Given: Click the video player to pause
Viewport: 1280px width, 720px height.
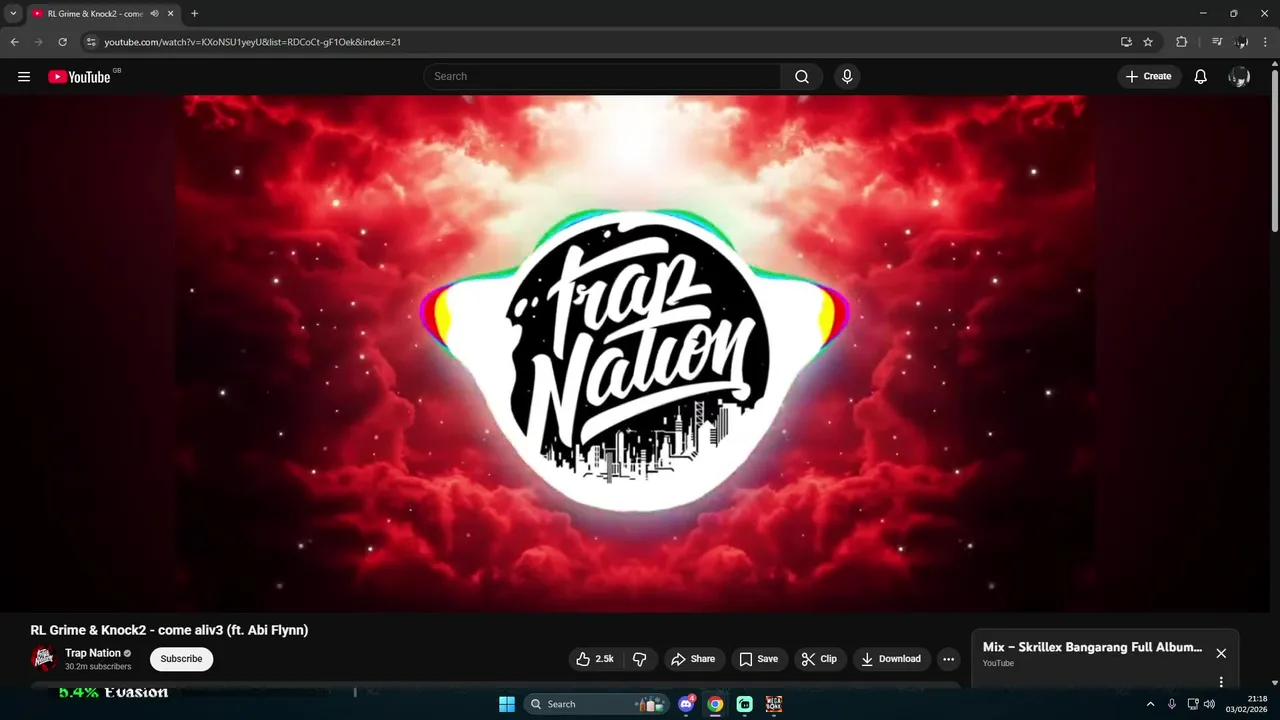Looking at the screenshot, I should pyautogui.click(x=635, y=353).
